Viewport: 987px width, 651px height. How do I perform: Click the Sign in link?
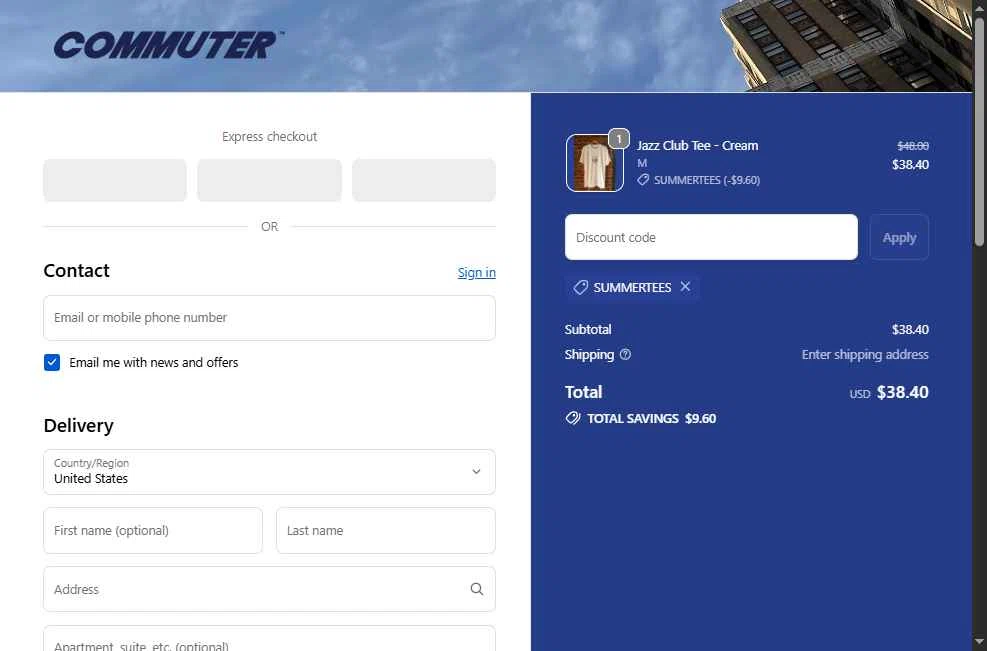(477, 273)
